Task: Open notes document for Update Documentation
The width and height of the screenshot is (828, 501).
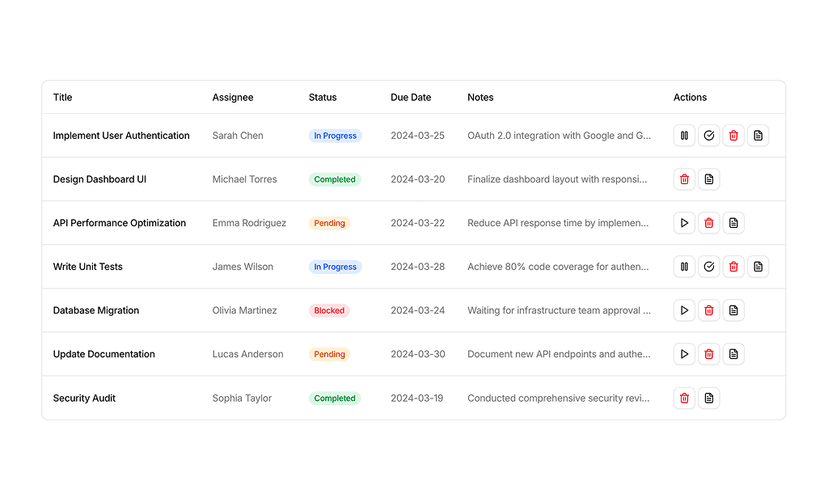Action: coord(733,354)
